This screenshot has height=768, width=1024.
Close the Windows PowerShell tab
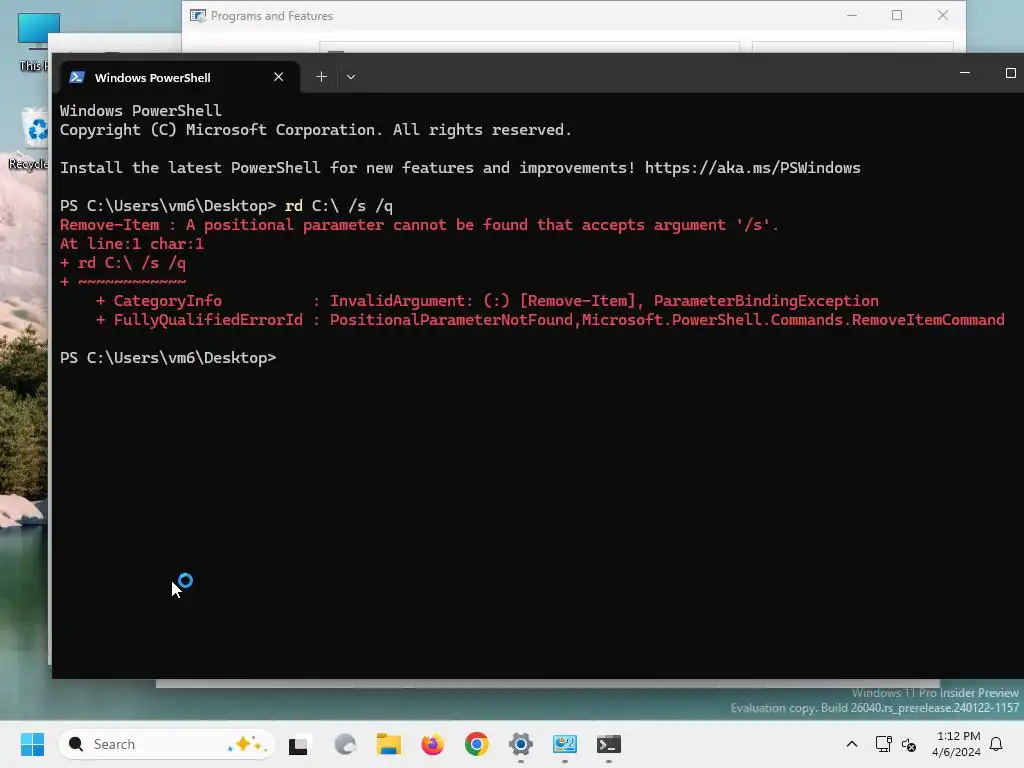tap(279, 77)
